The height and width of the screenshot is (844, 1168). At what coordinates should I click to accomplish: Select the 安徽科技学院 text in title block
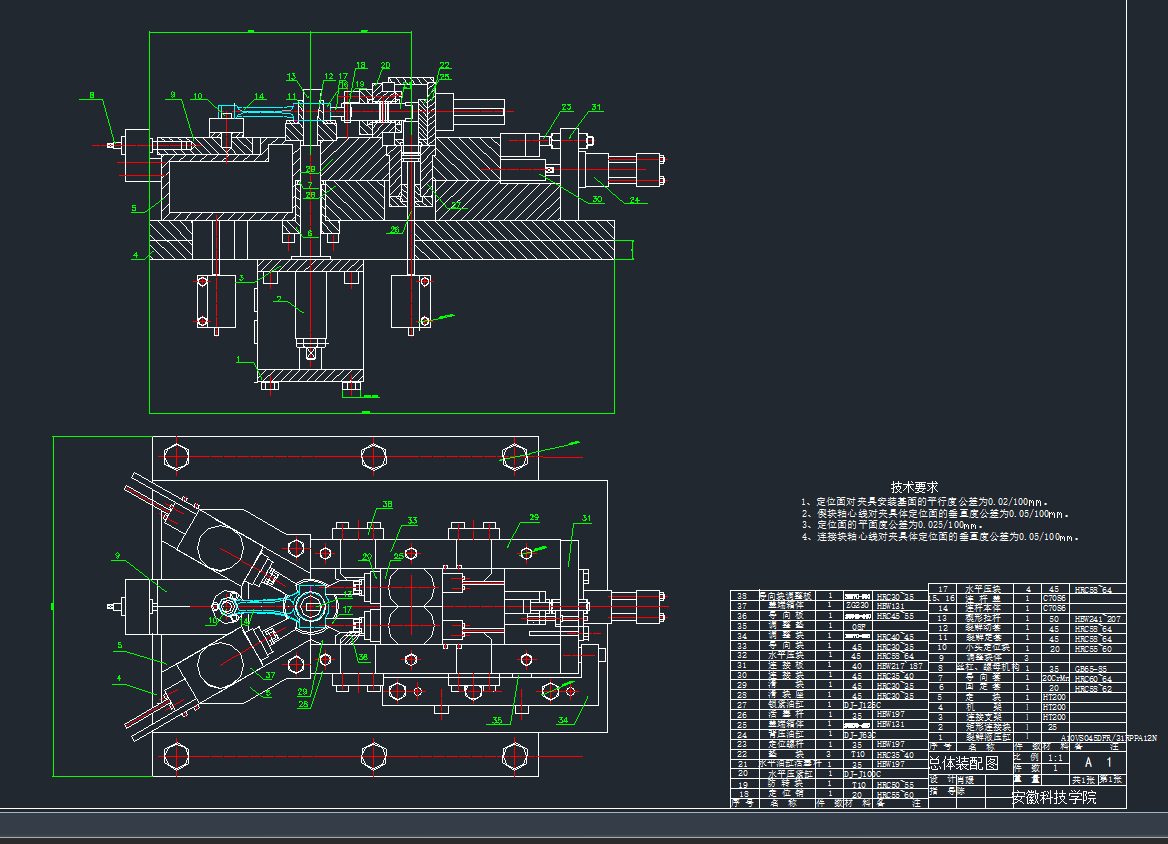pyautogui.click(x=1053, y=797)
